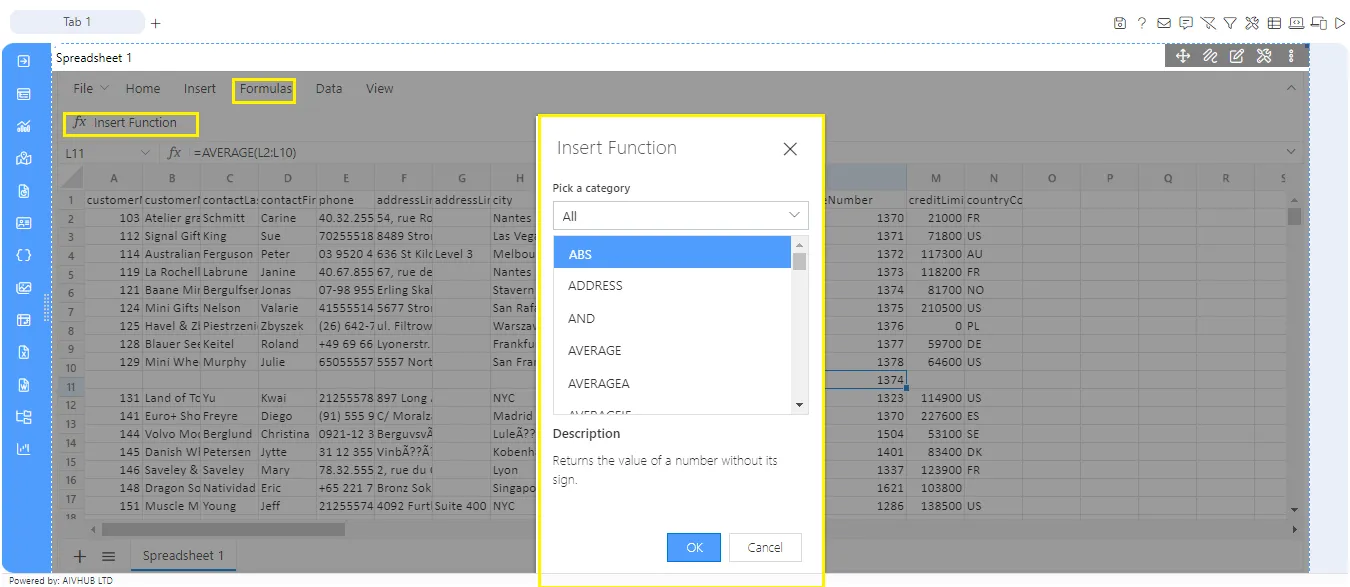The height and width of the screenshot is (587, 1350).
Task: Click column header M
Action: tap(936, 178)
